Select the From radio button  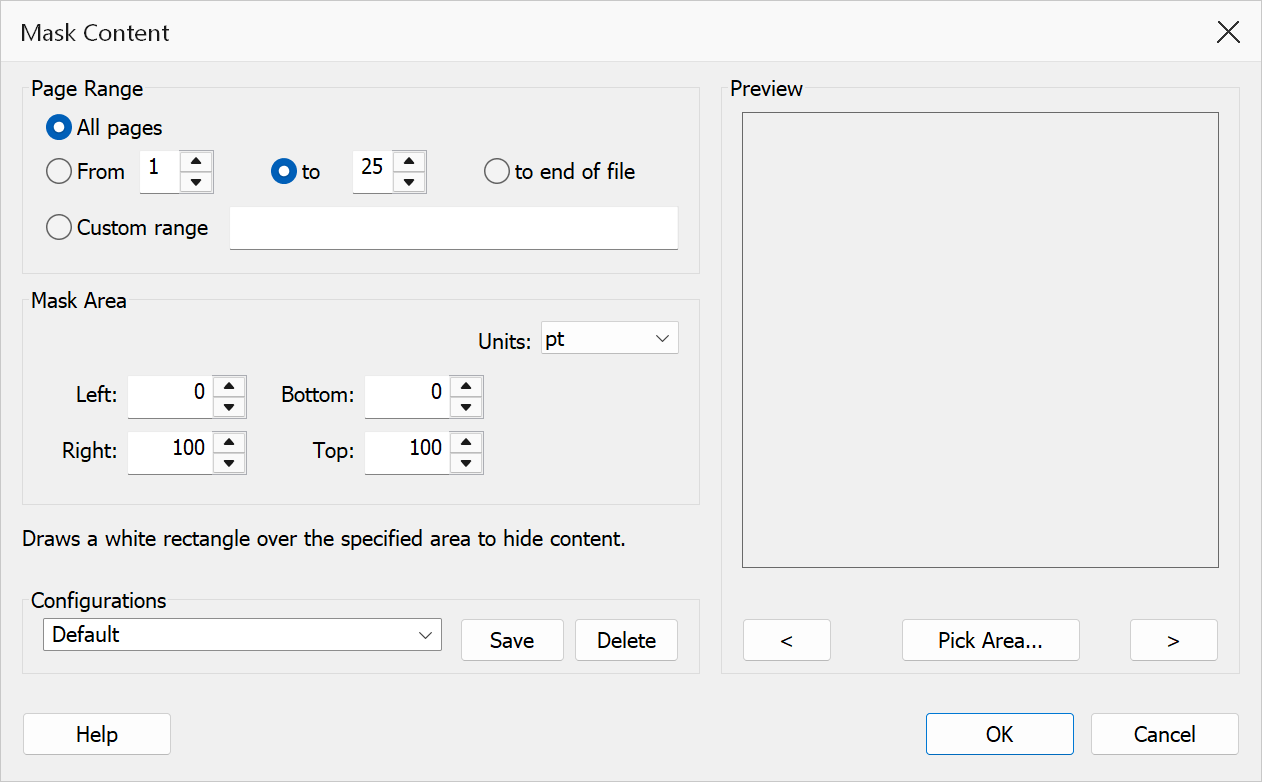pyautogui.click(x=59, y=172)
